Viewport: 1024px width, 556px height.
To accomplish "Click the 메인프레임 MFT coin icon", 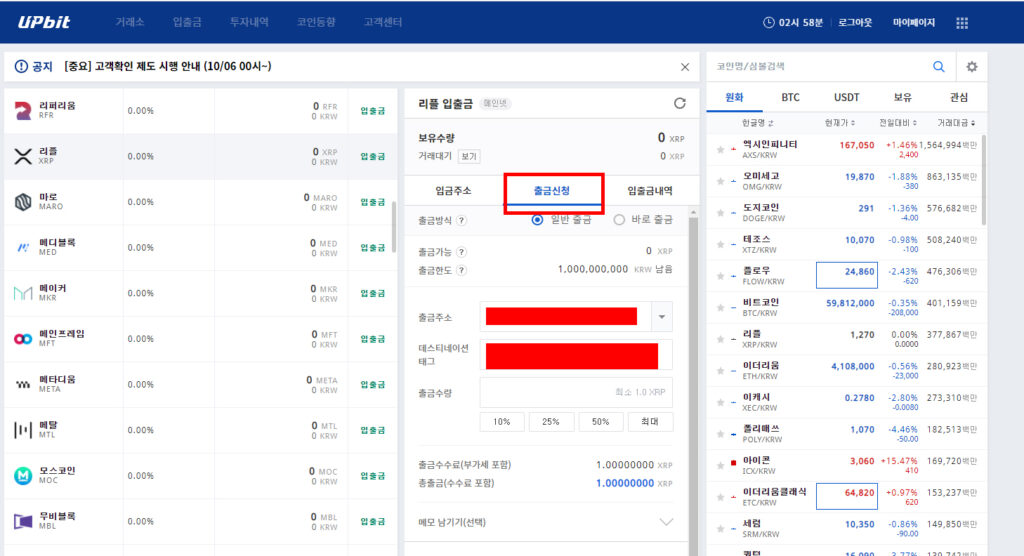I will tap(23, 339).
